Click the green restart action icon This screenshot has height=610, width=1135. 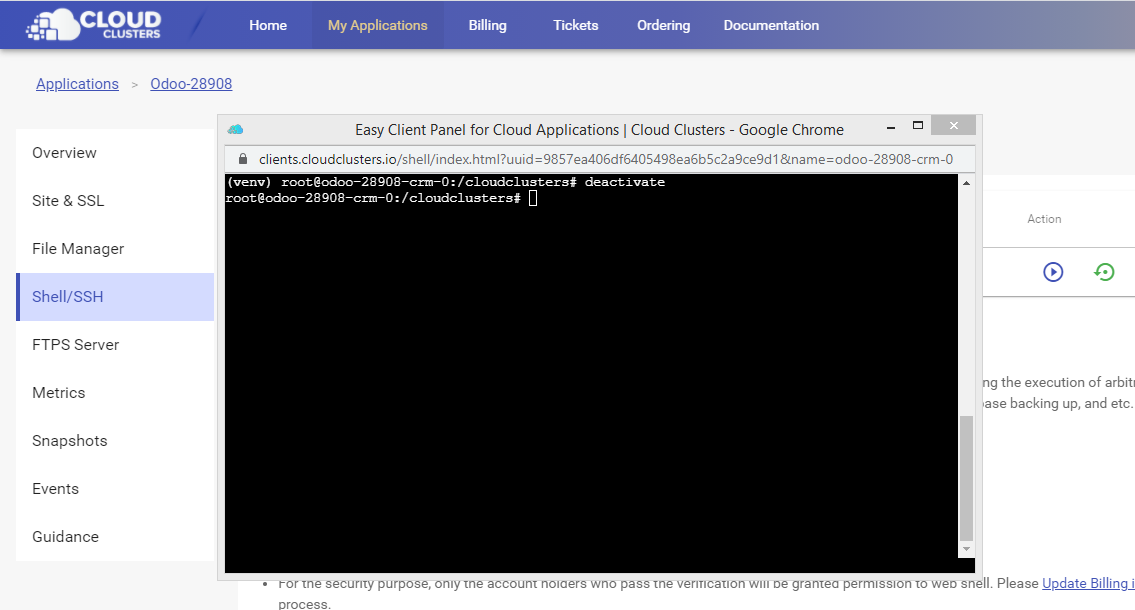pyautogui.click(x=1105, y=271)
